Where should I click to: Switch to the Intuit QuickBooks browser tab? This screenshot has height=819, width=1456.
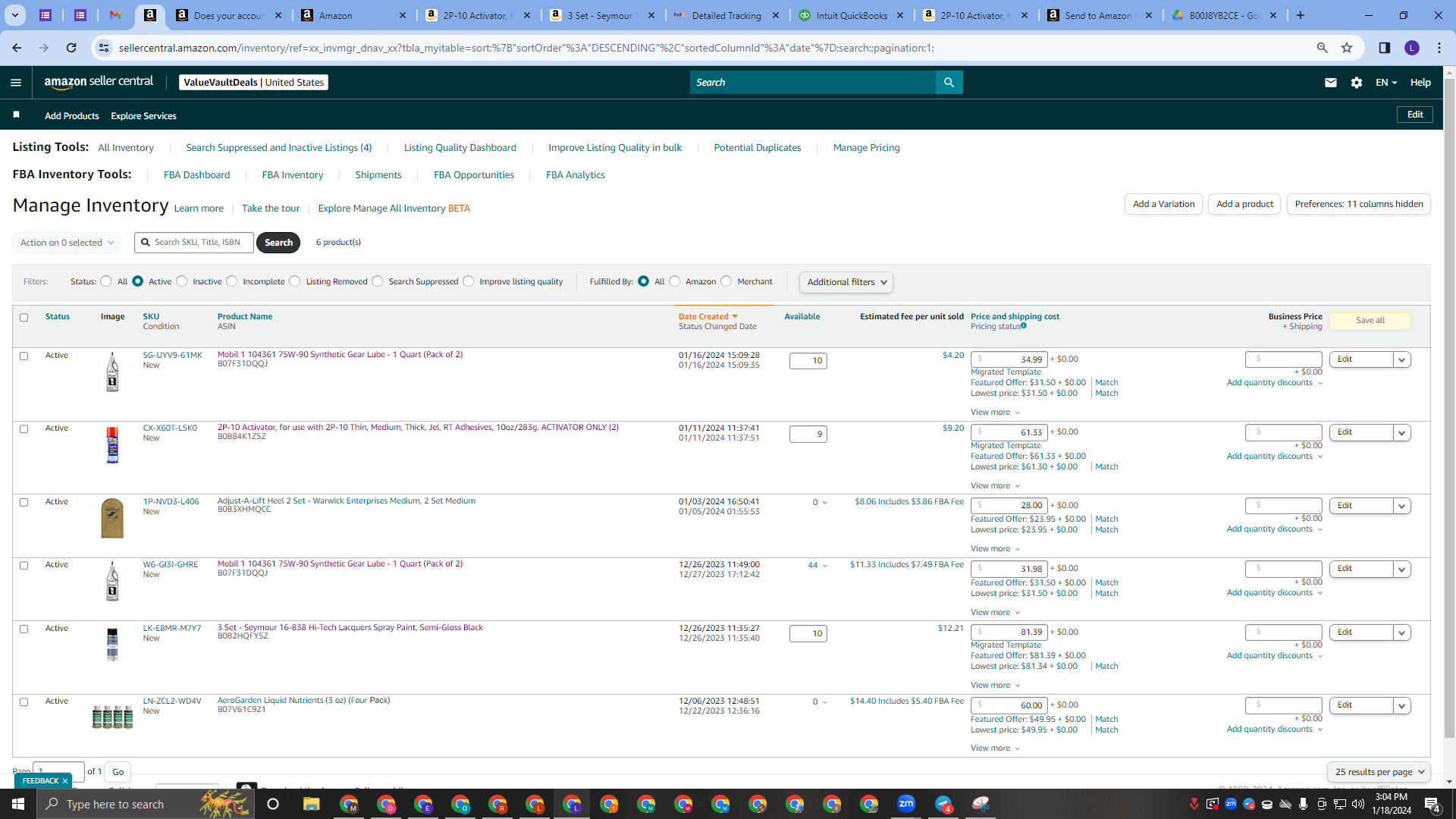click(x=852, y=15)
